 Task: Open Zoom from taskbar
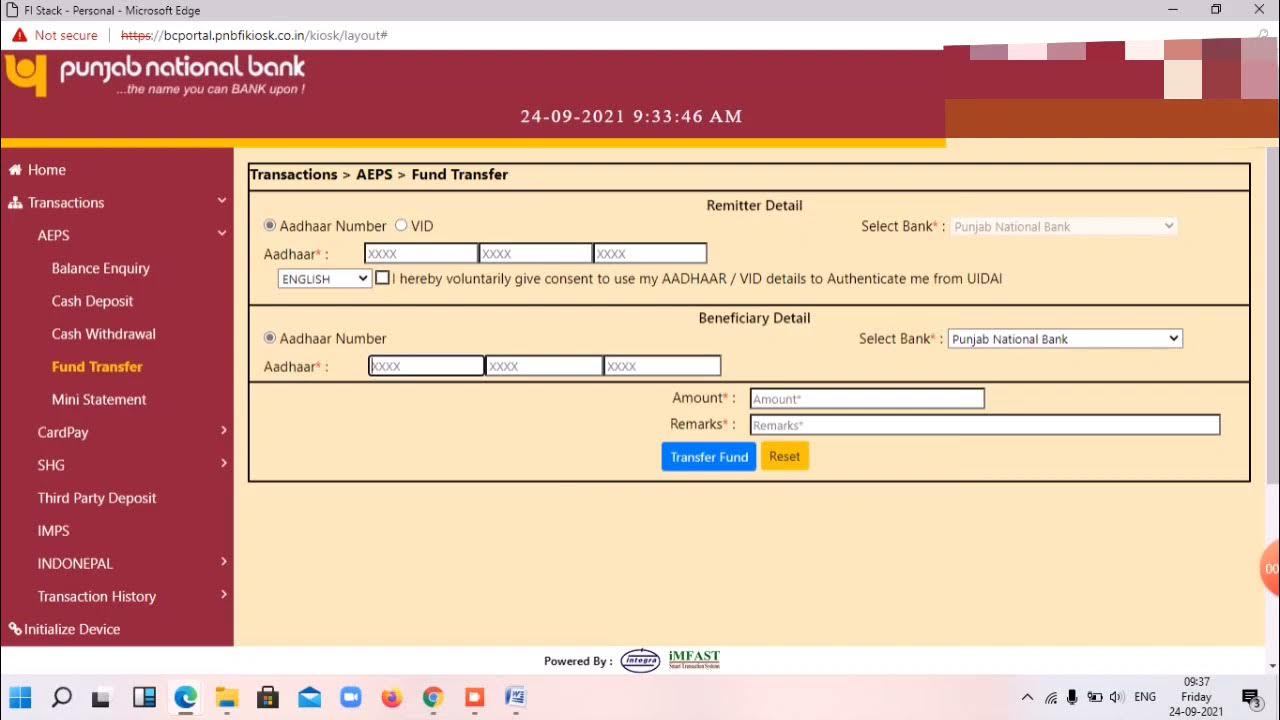[x=351, y=697]
